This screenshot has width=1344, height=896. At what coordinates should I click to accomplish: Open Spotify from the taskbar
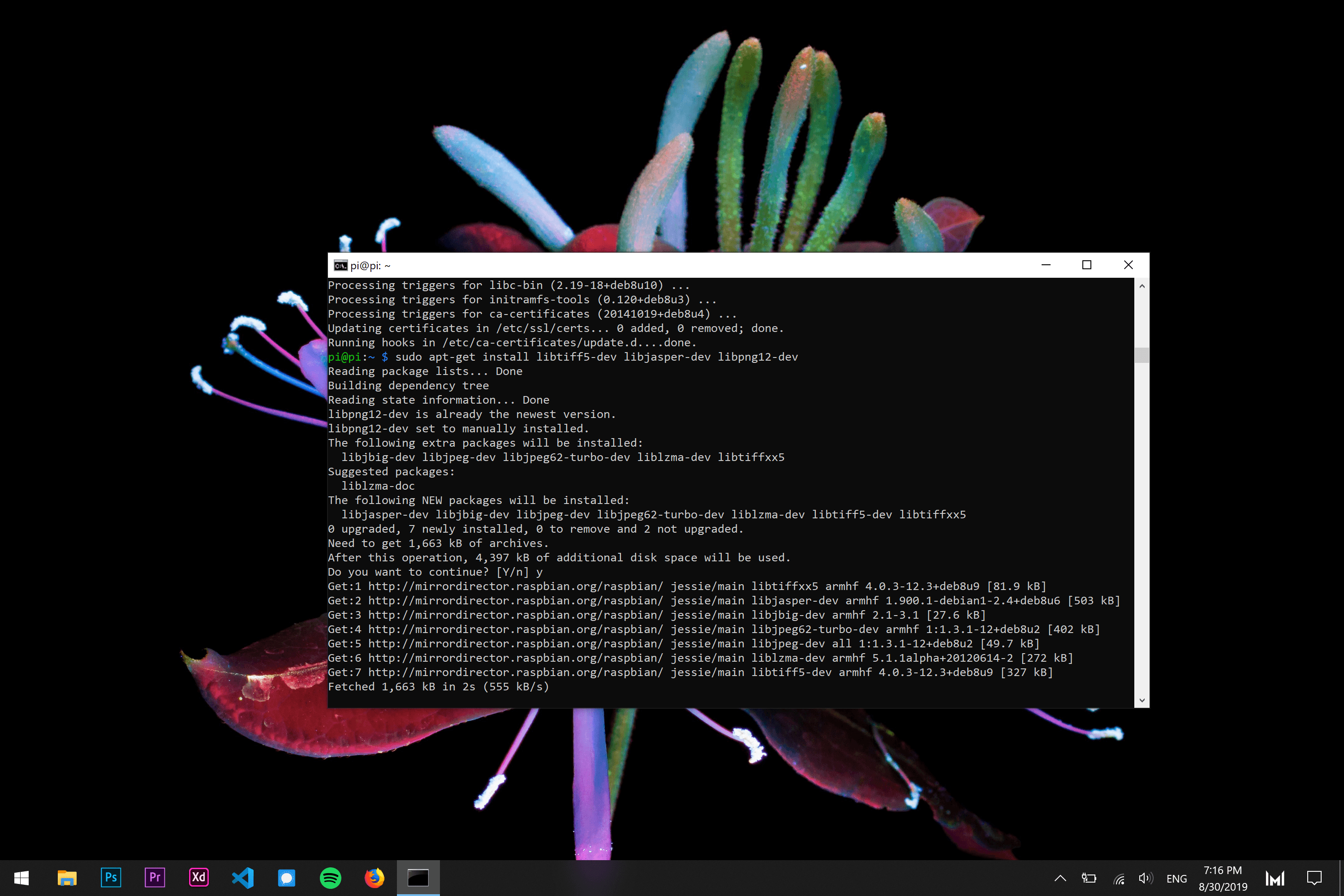coord(330,878)
